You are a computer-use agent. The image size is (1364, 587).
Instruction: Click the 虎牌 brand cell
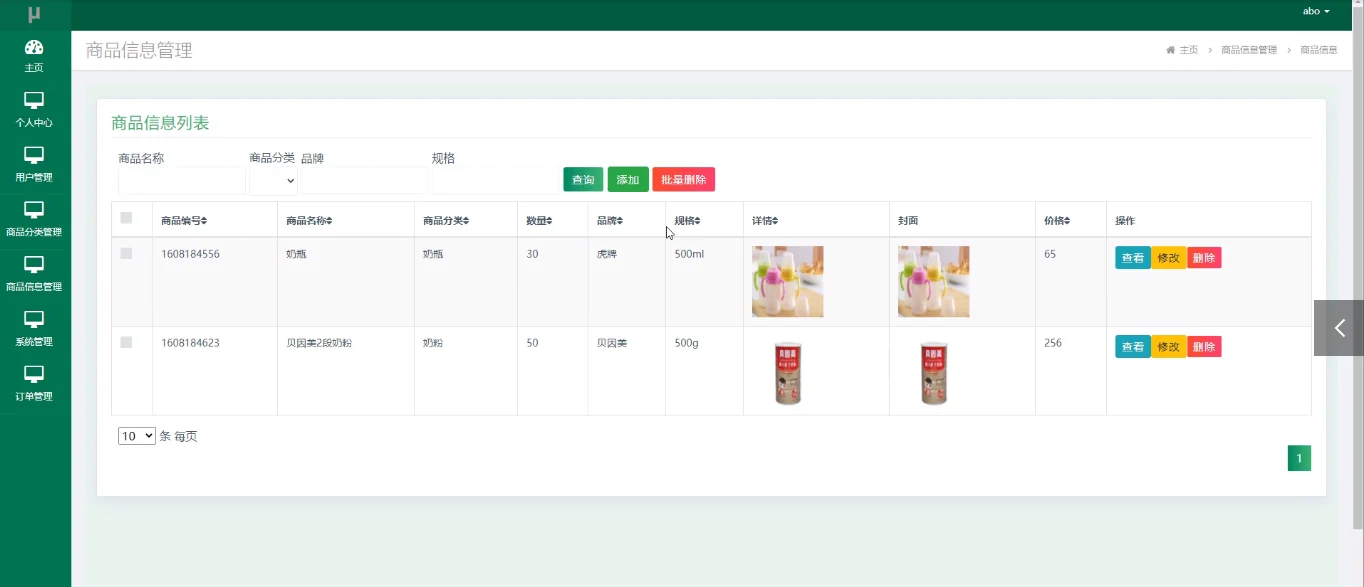[x=607, y=254]
